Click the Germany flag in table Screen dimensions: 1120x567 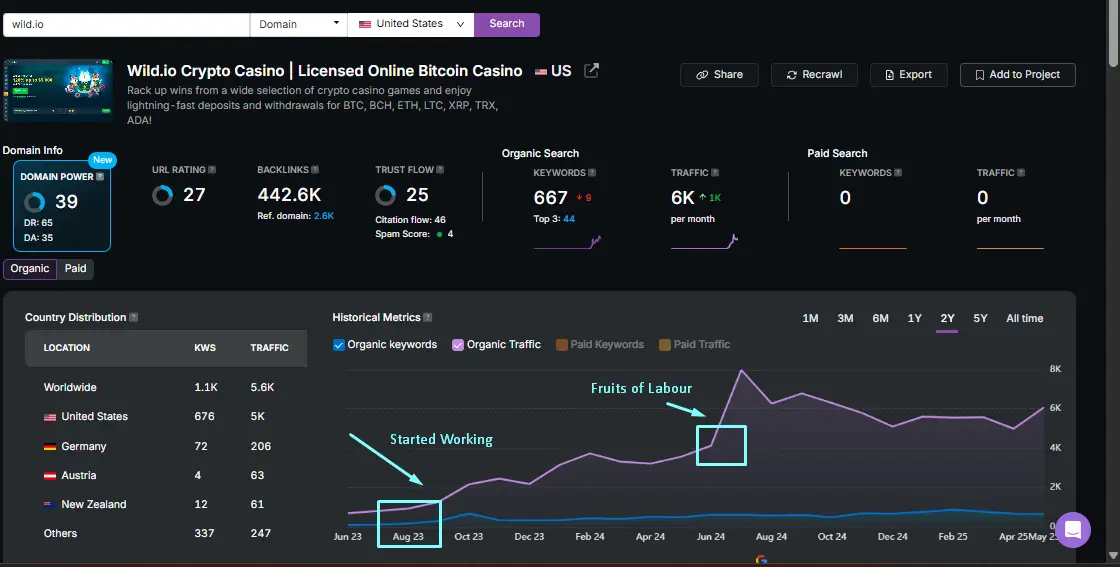click(x=50, y=446)
